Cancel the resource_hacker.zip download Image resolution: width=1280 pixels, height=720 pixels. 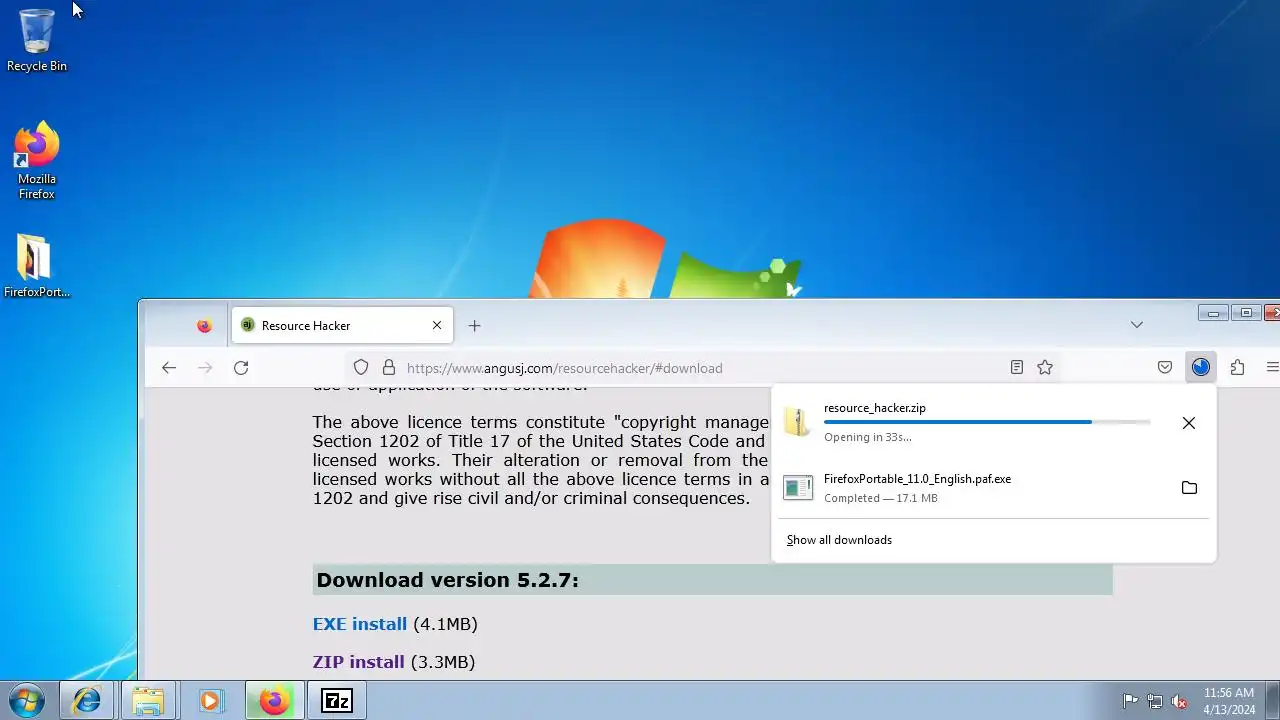click(1189, 423)
